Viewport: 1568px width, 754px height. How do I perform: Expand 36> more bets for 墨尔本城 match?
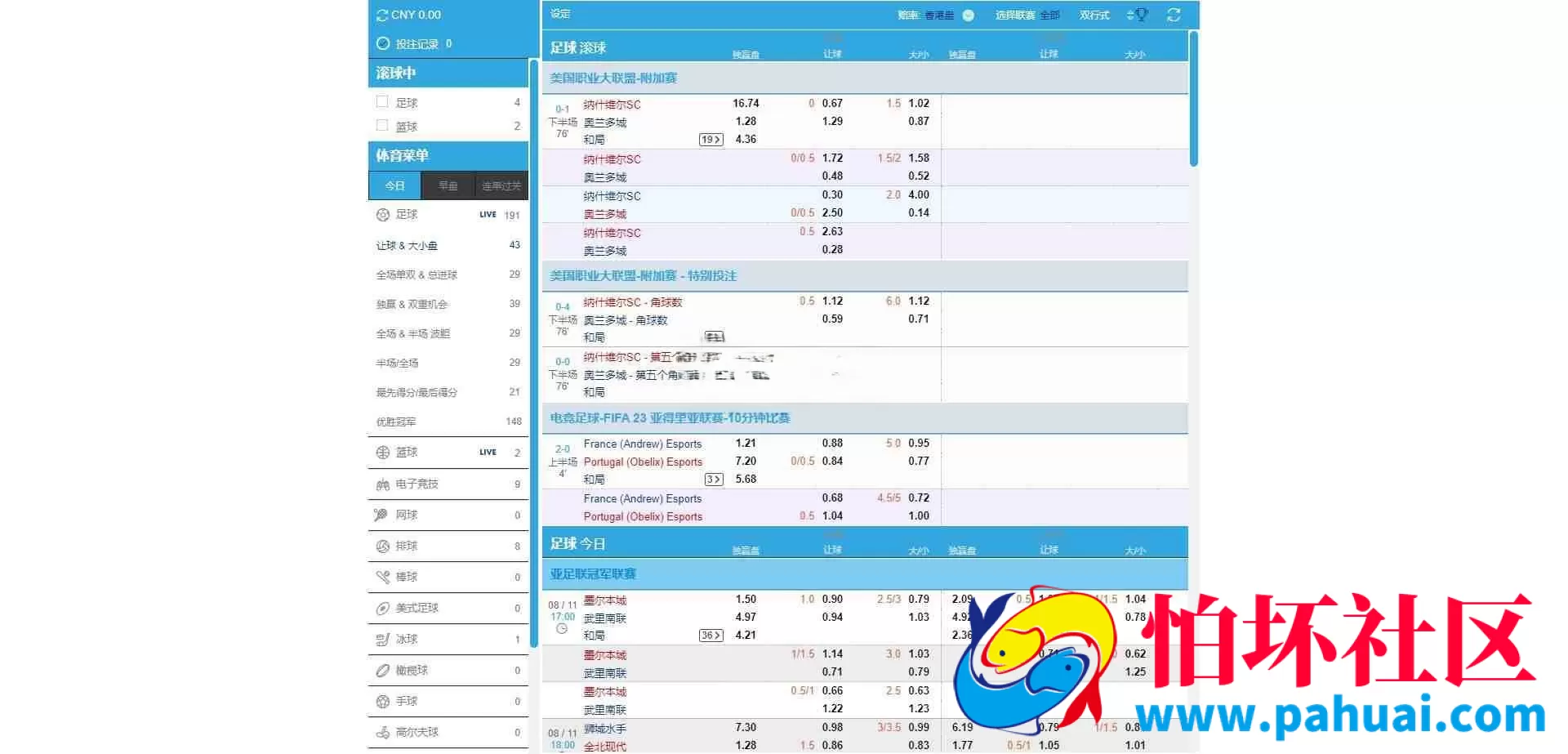[x=710, y=636]
